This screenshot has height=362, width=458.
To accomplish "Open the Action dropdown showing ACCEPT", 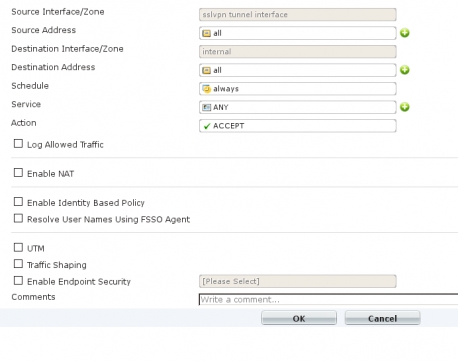I will click(x=298, y=126).
